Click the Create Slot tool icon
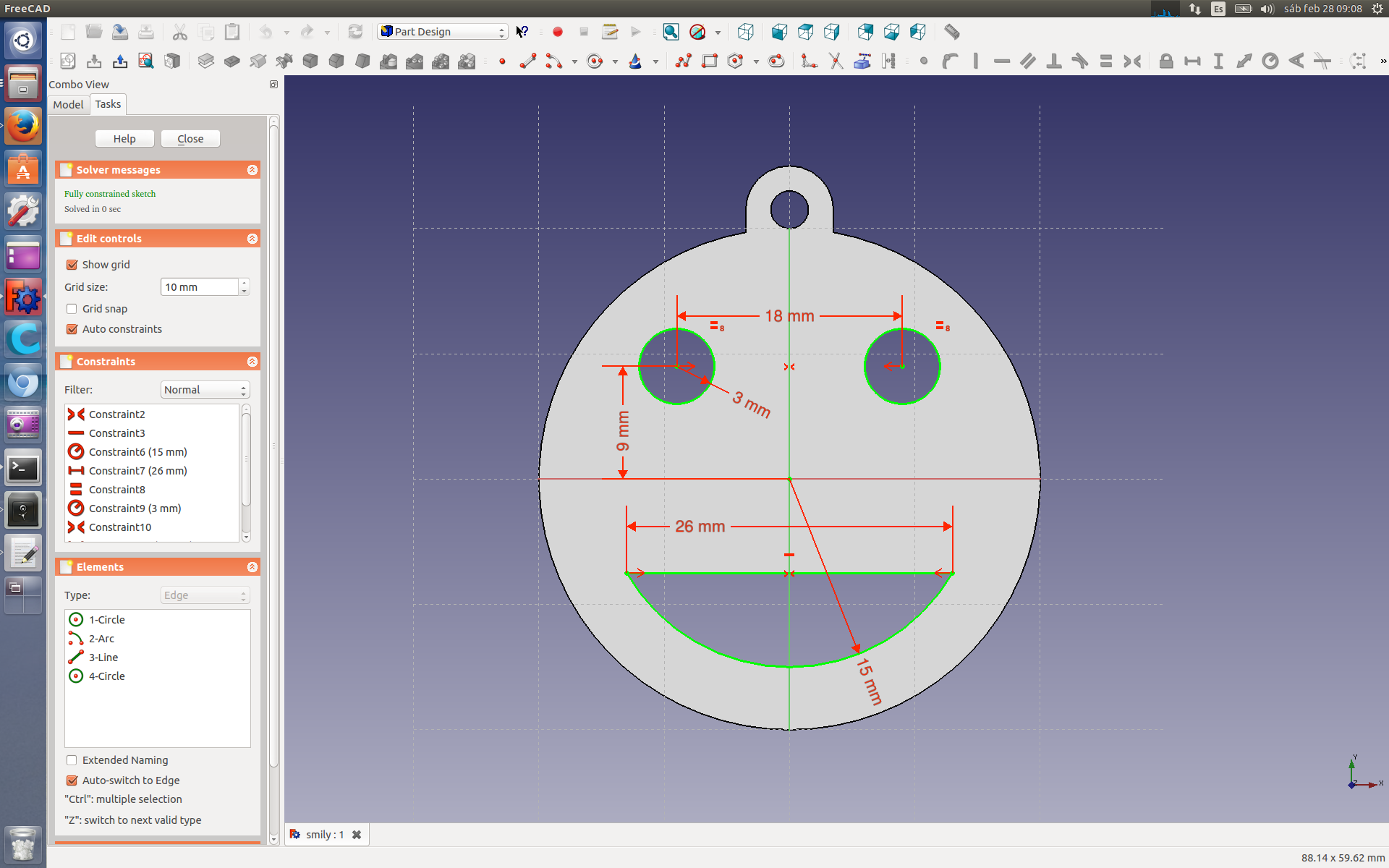The height and width of the screenshot is (868, 1389). [x=776, y=61]
